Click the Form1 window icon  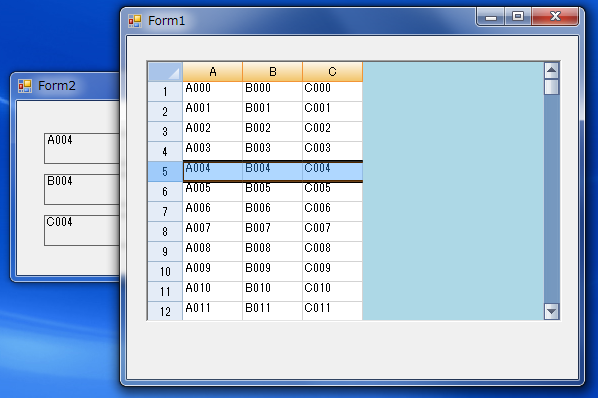(x=135, y=21)
